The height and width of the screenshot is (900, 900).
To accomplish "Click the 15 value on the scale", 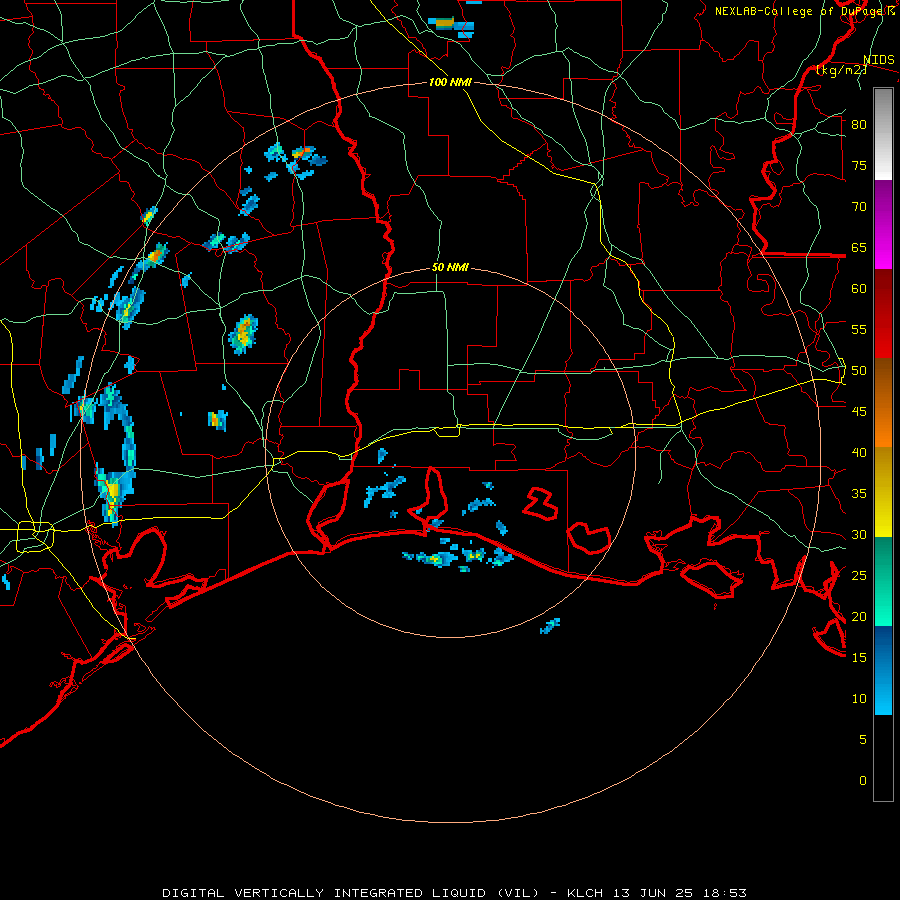I will coord(859,658).
